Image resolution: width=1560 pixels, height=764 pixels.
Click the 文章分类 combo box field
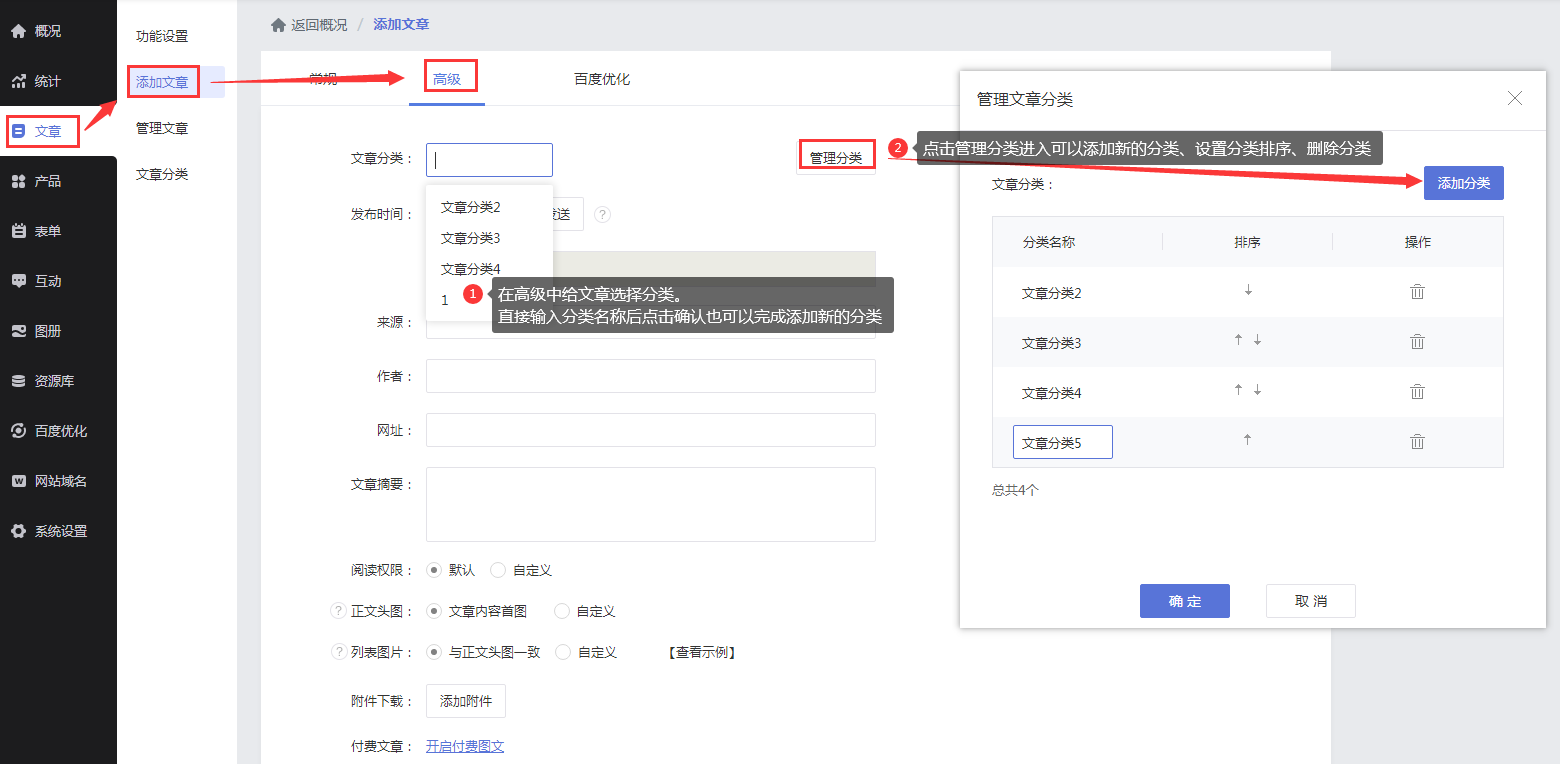[489, 160]
